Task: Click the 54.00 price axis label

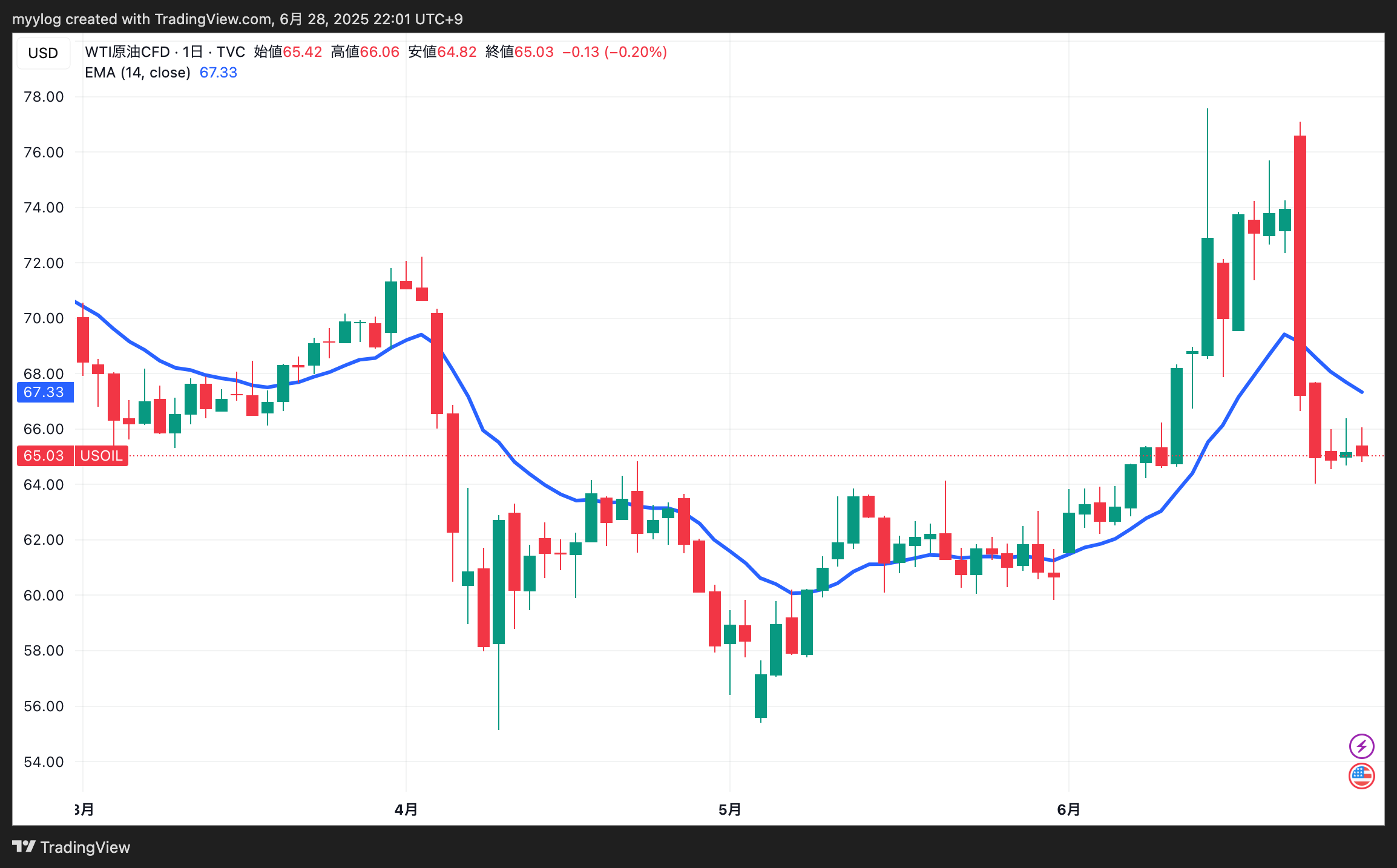Action: coord(44,762)
